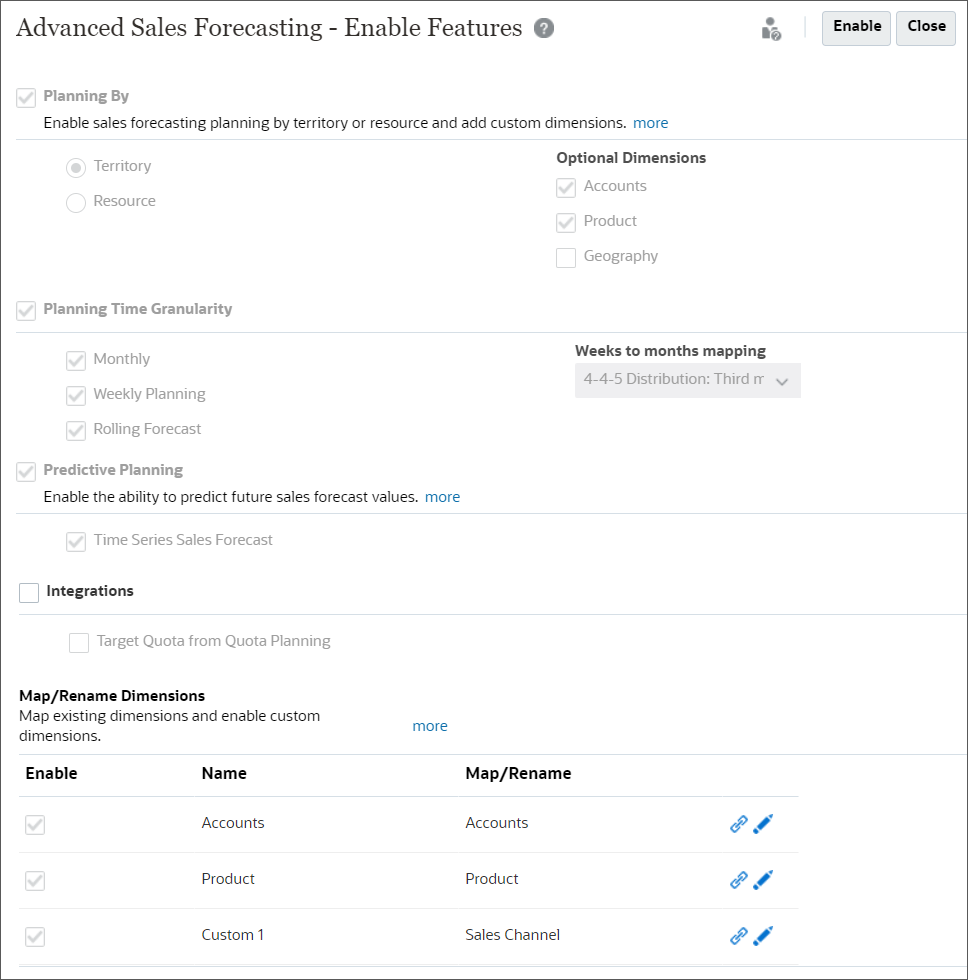Click the map link icon for Accounts row

(x=739, y=824)
